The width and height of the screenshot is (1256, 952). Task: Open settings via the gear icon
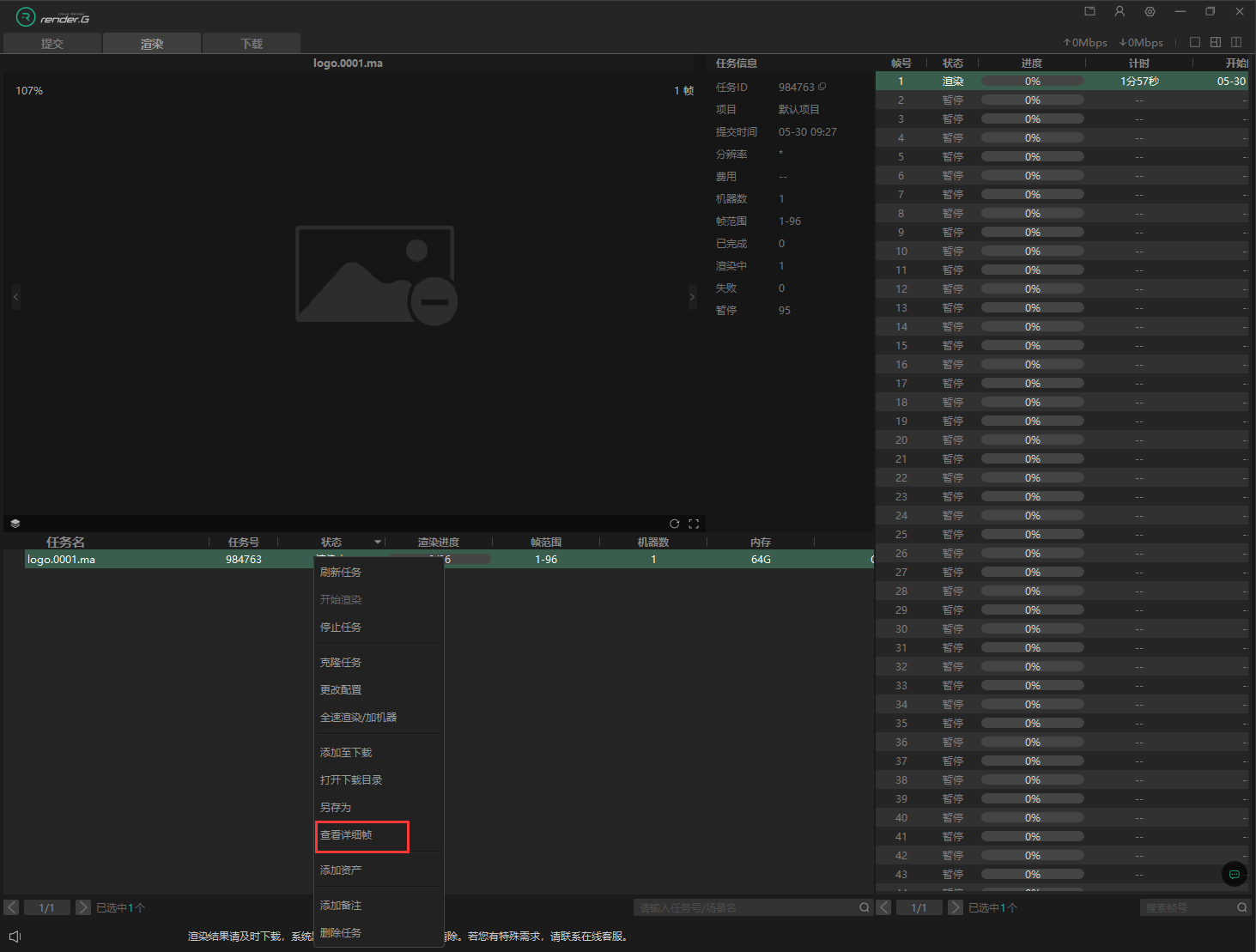point(1150,12)
